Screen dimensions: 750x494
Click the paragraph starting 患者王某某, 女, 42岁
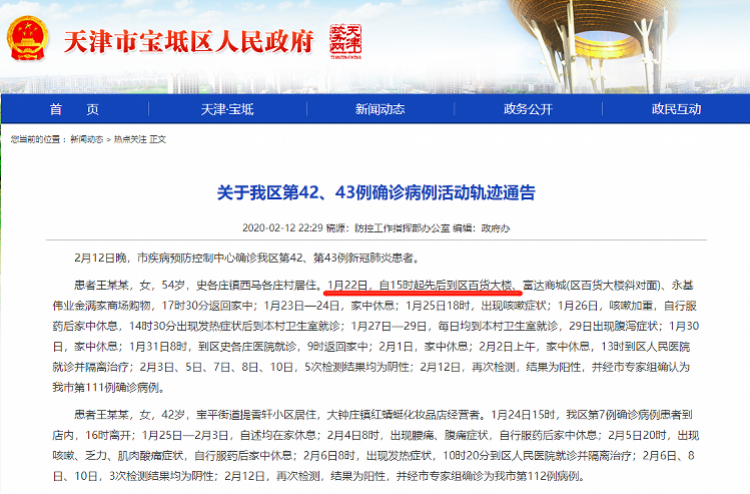[376, 443]
